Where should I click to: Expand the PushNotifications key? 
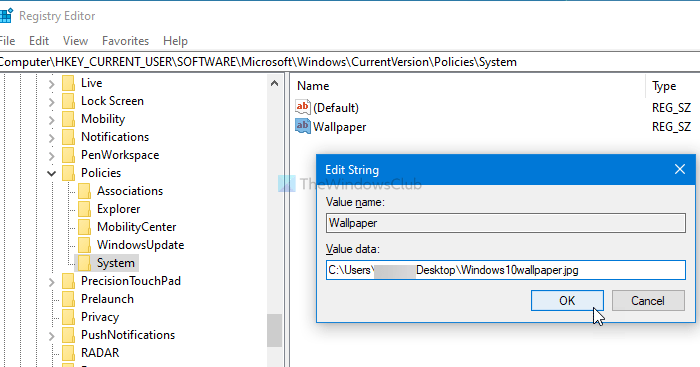51,335
